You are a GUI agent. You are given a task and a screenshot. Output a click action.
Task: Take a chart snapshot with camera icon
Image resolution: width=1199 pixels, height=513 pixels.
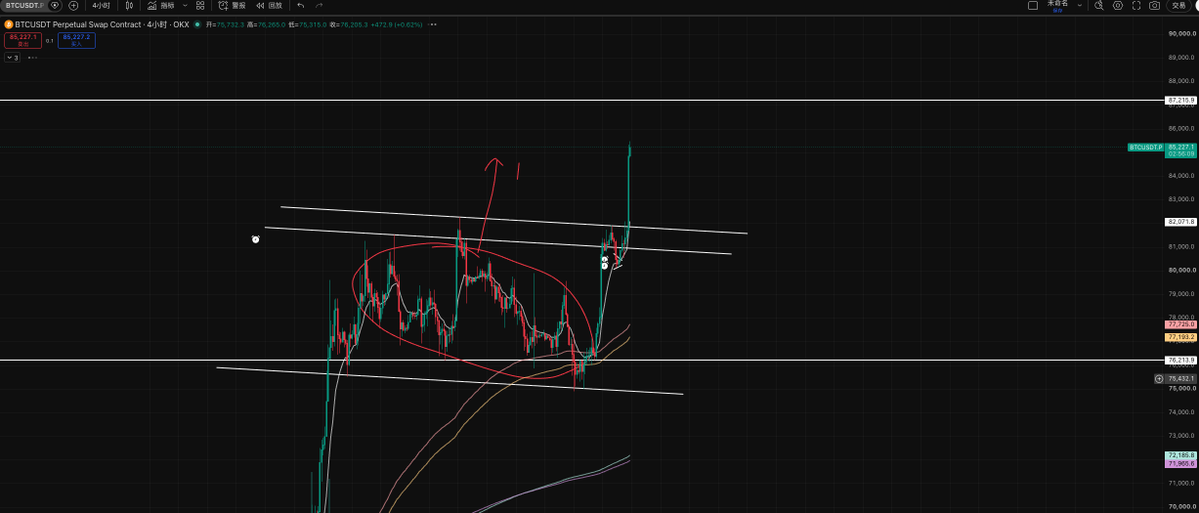click(1155, 5)
